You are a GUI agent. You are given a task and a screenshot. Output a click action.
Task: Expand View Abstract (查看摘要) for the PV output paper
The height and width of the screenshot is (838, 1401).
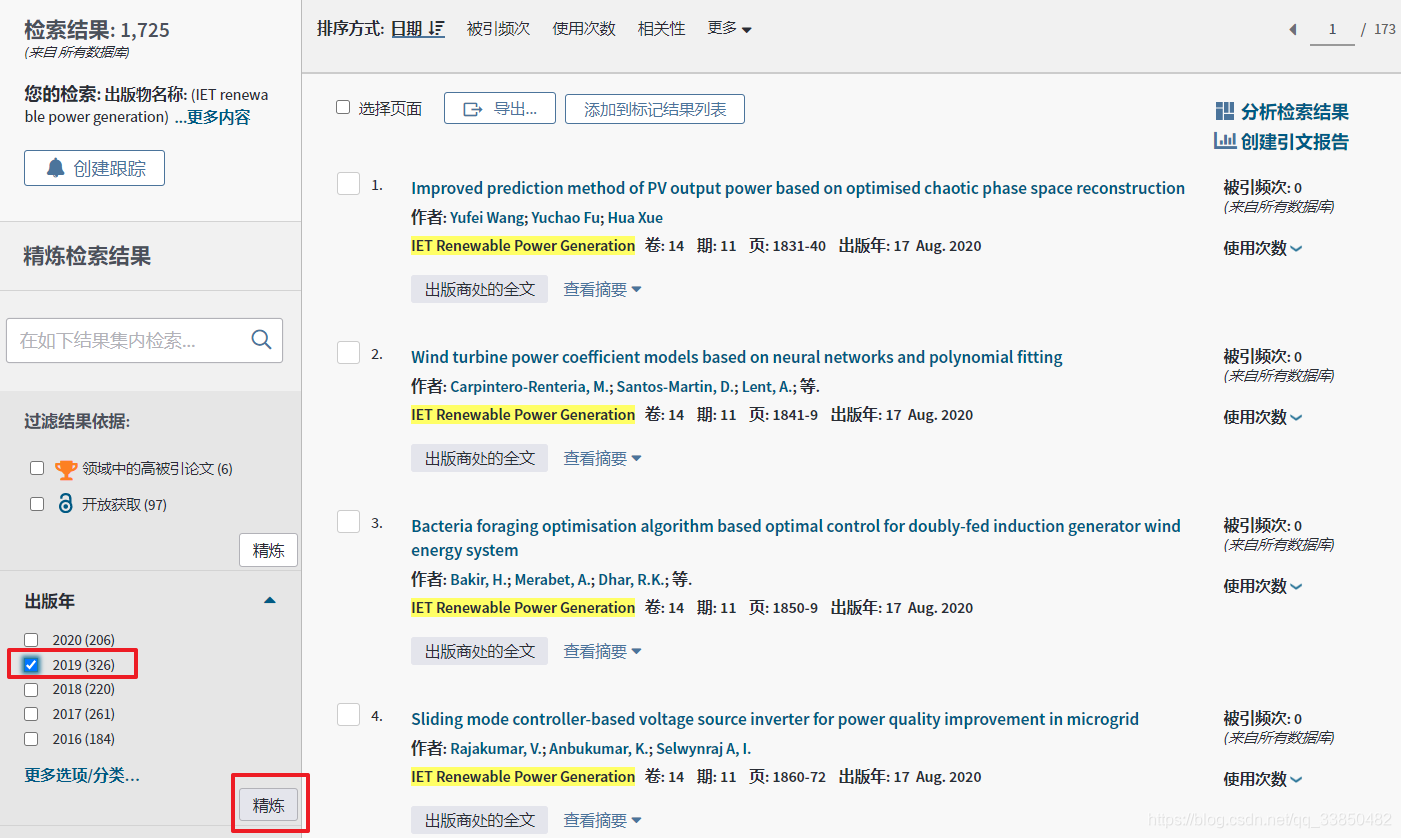pos(602,289)
